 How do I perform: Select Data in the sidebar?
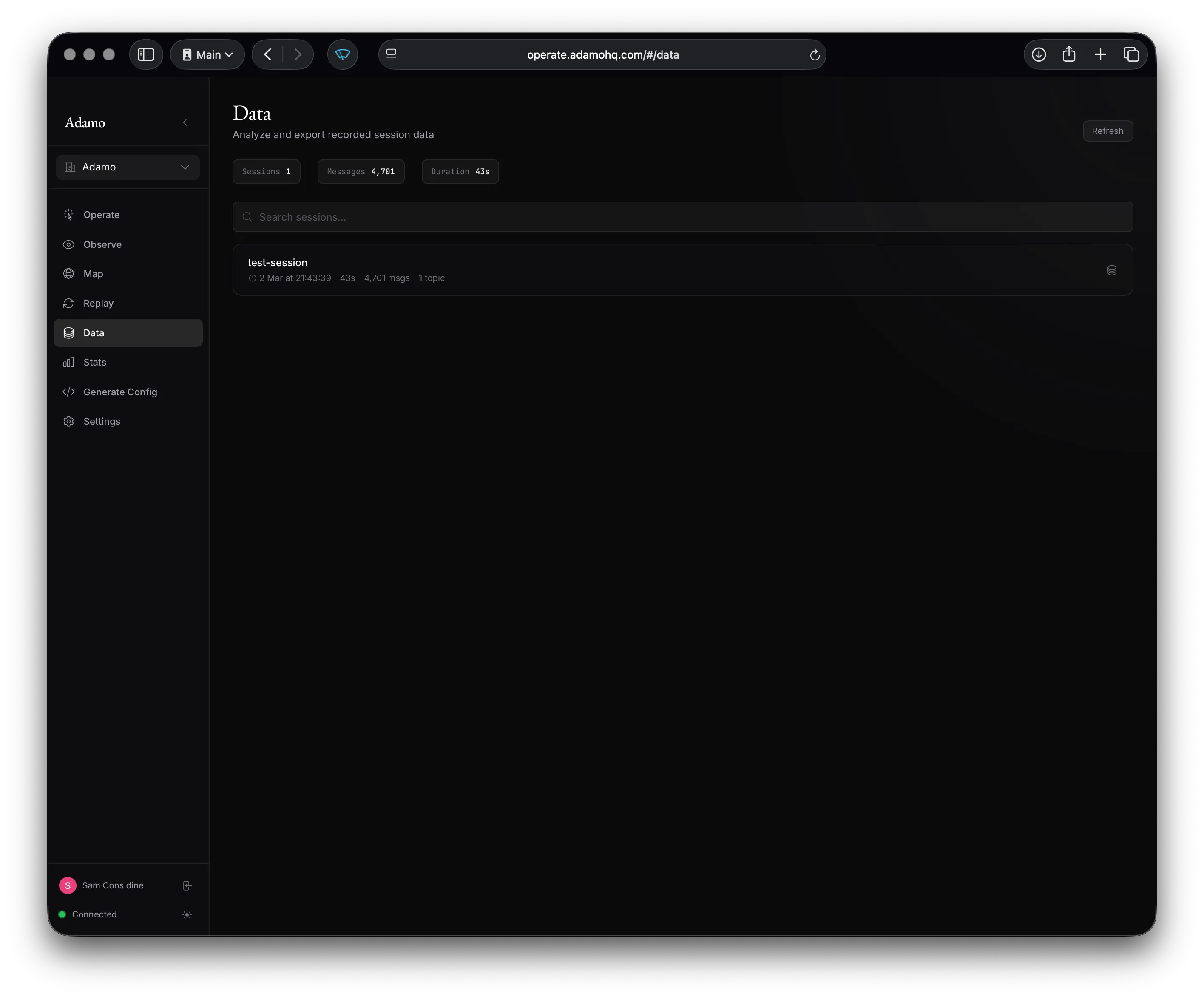click(128, 332)
